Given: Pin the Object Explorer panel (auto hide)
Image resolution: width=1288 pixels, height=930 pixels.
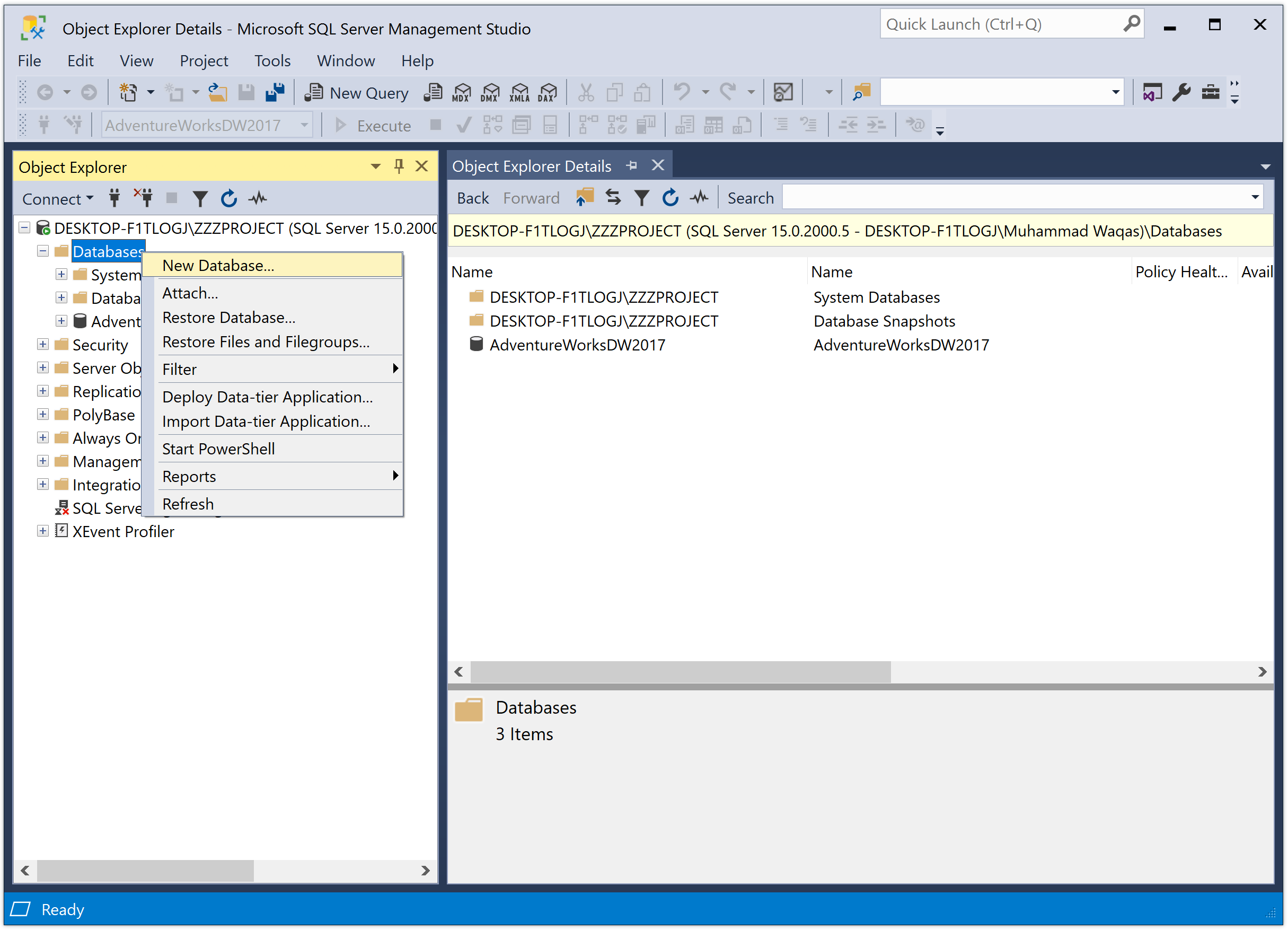Looking at the screenshot, I should [399, 166].
